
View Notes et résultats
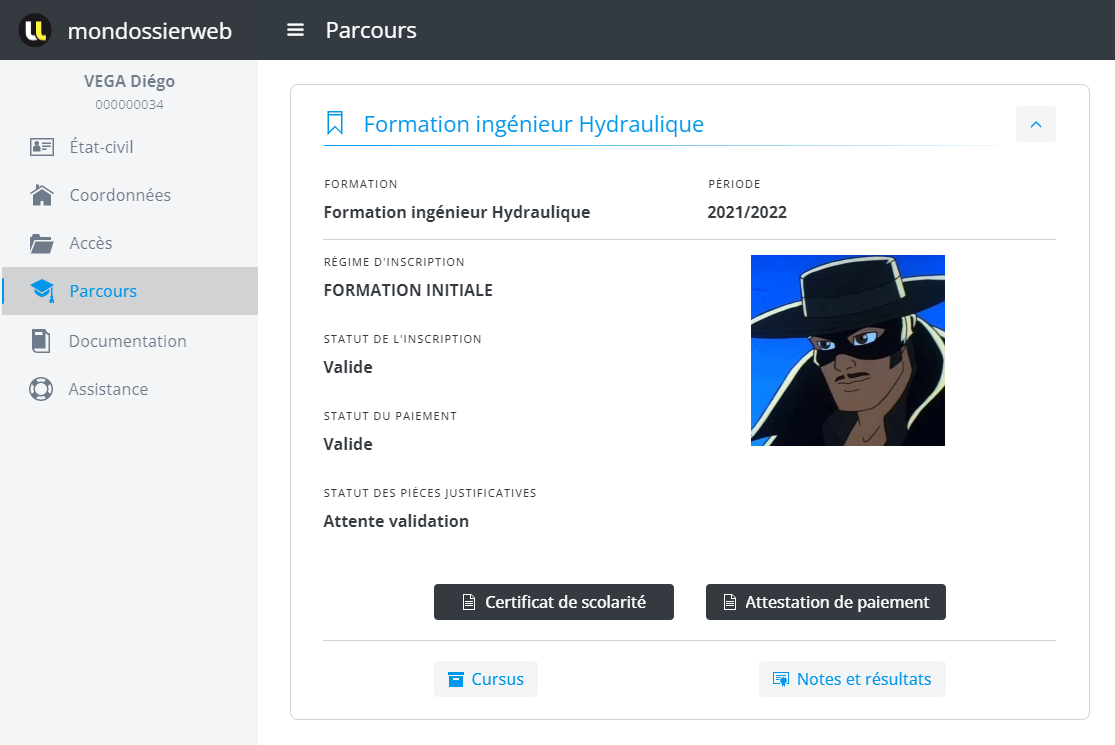coord(852,679)
